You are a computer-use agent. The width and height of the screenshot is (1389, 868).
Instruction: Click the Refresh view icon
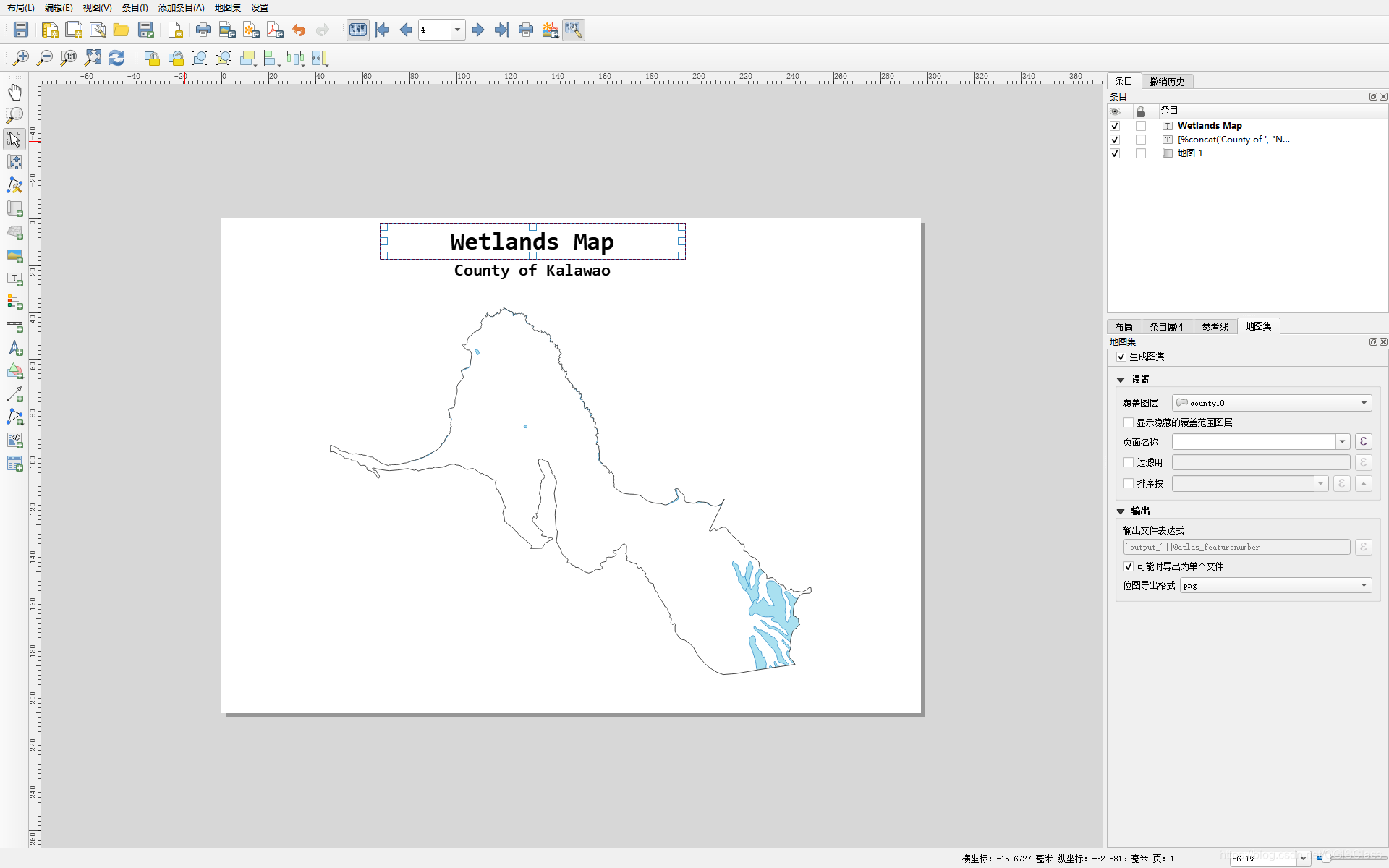119,58
